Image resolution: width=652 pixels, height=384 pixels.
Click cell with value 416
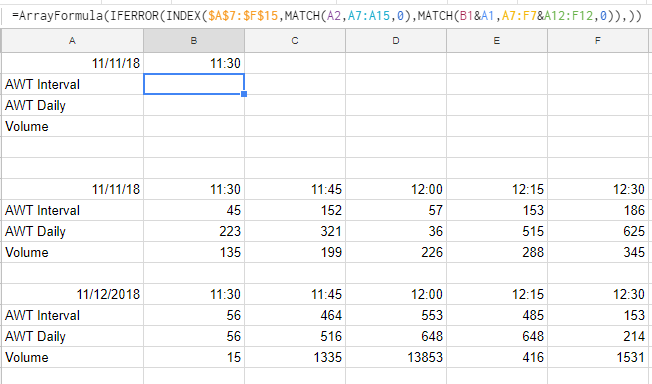pos(497,357)
